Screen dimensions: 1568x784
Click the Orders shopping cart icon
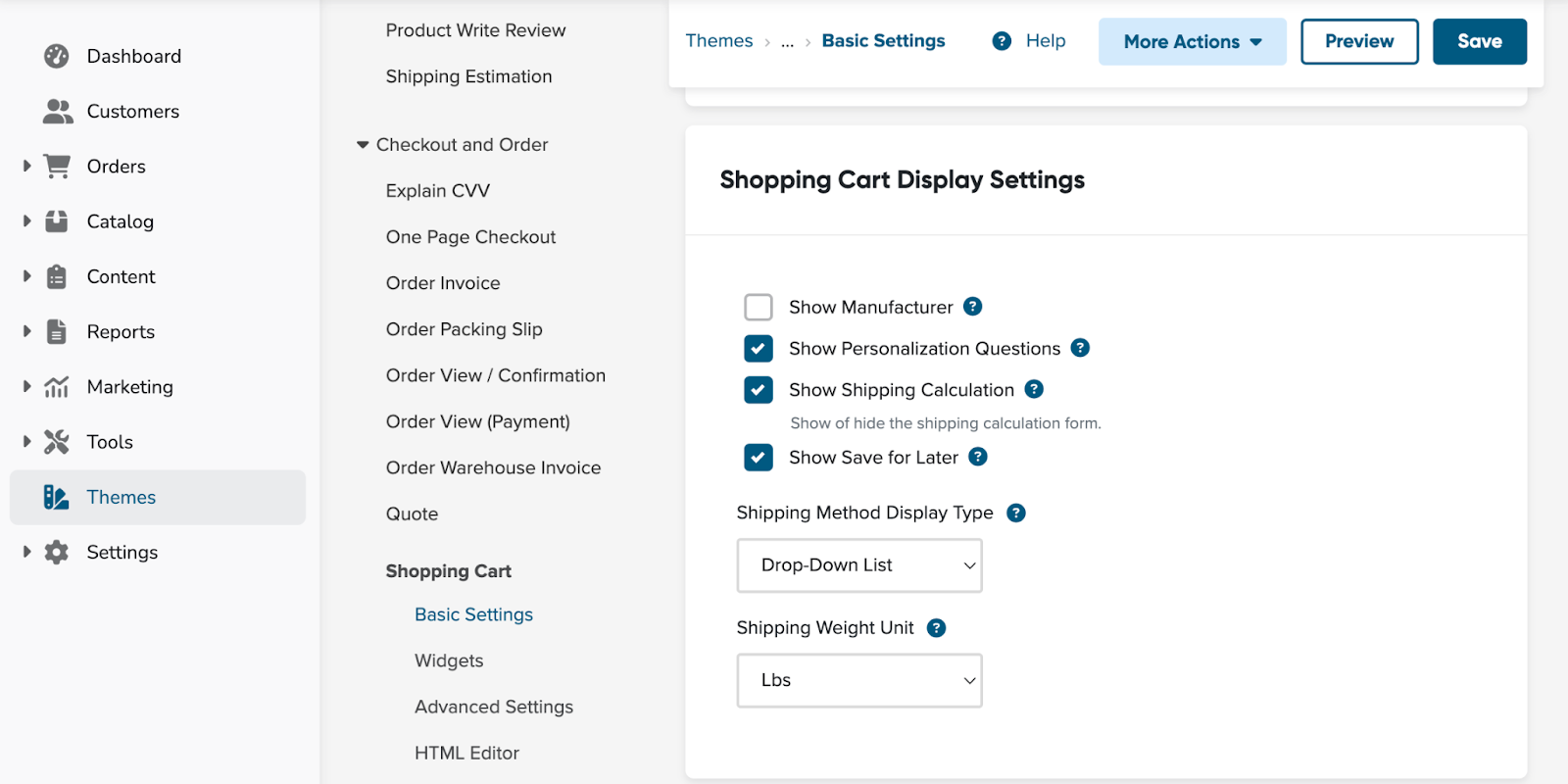58,167
